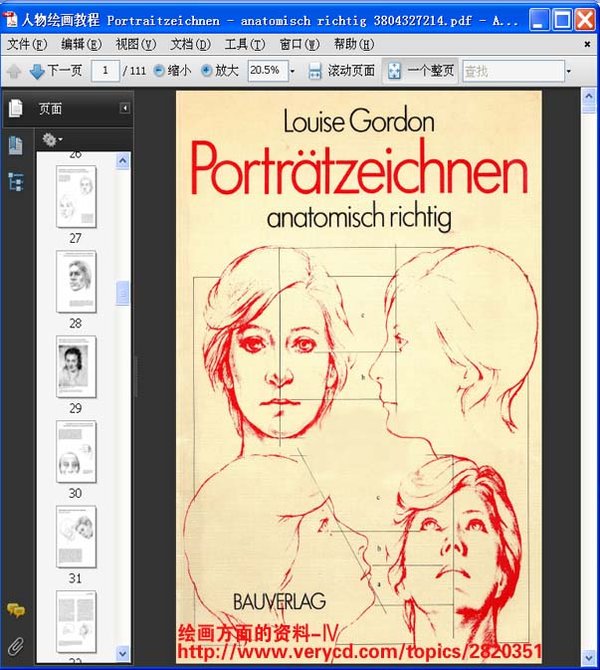
Task: Open the 文档(D) menu
Action: tap(191, 44)
